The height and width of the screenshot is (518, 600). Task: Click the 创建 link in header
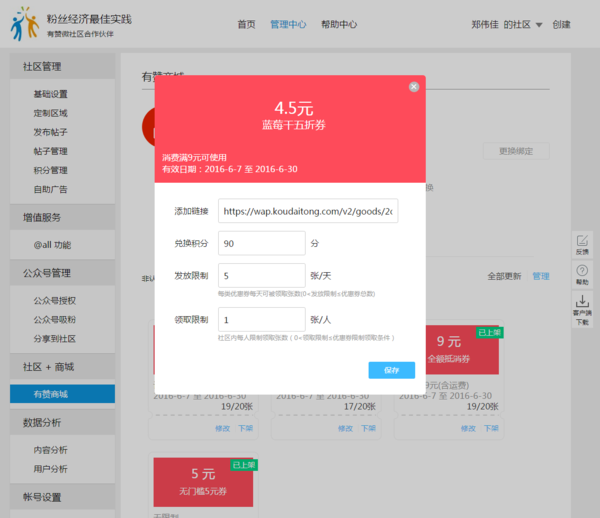(561, 25)
